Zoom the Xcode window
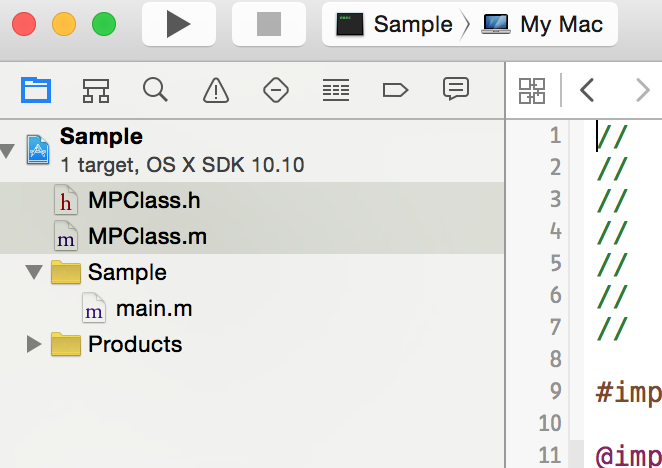This screenshot has width=662, height=468. click(x=104, y=24)
